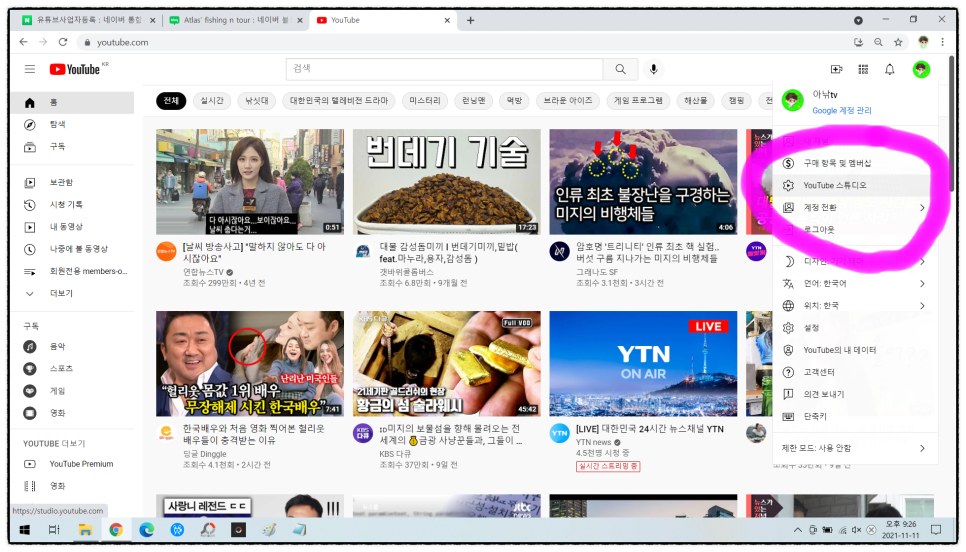966x552 pixels.
Task: Select the 게임 프로그램 filter chip
Action: click(x=638, y=100)
